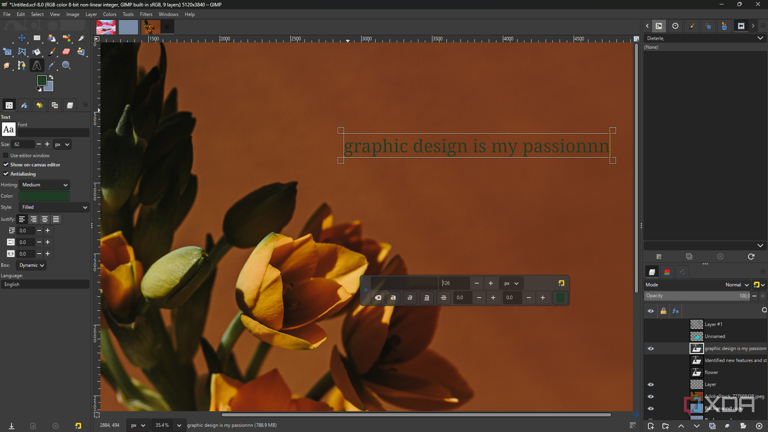Select the Flower layer in layers list
Viewport: 768px width, 432px height.
(711, 372)
